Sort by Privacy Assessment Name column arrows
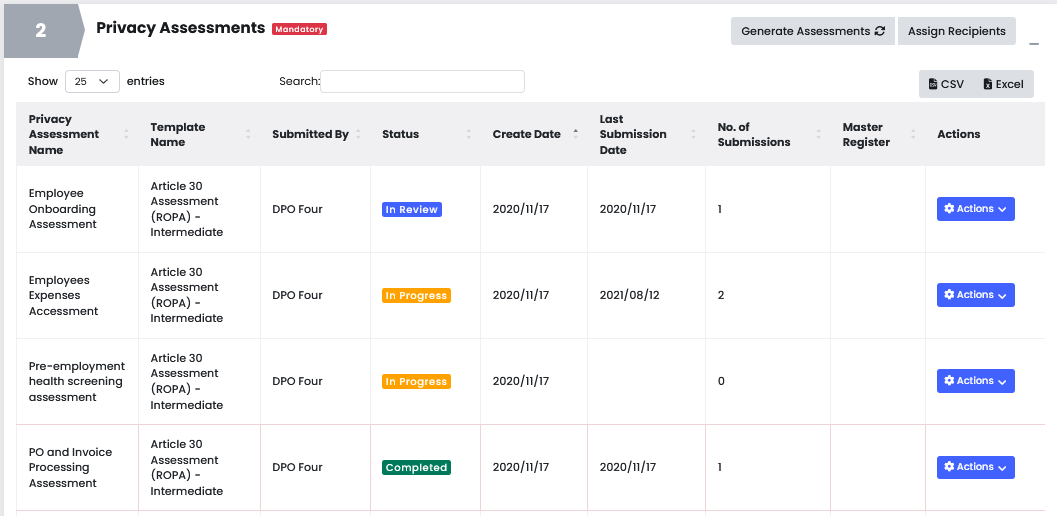The image size is (1057, 516). point(126,134)
